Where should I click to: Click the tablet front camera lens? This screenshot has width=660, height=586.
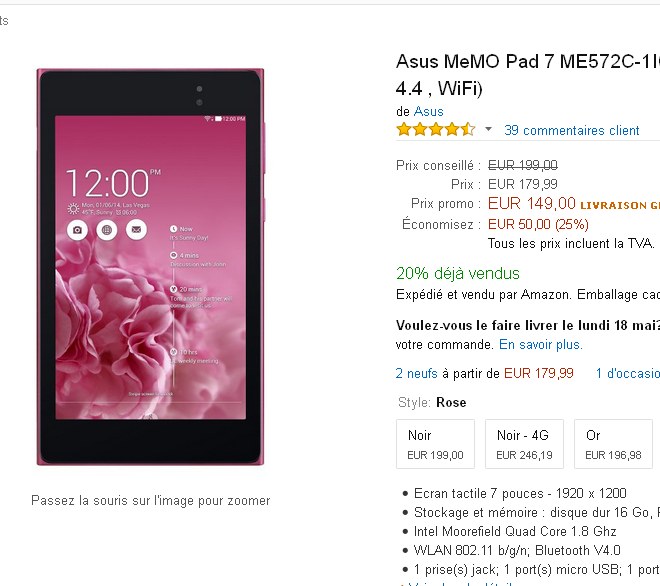coord(198,91)
